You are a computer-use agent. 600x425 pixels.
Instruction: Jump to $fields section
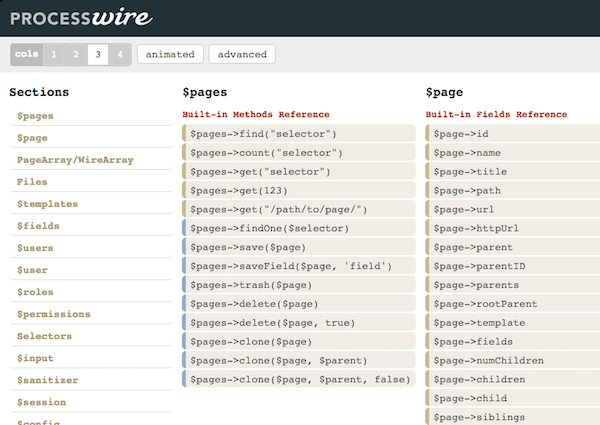click(91, 226)
